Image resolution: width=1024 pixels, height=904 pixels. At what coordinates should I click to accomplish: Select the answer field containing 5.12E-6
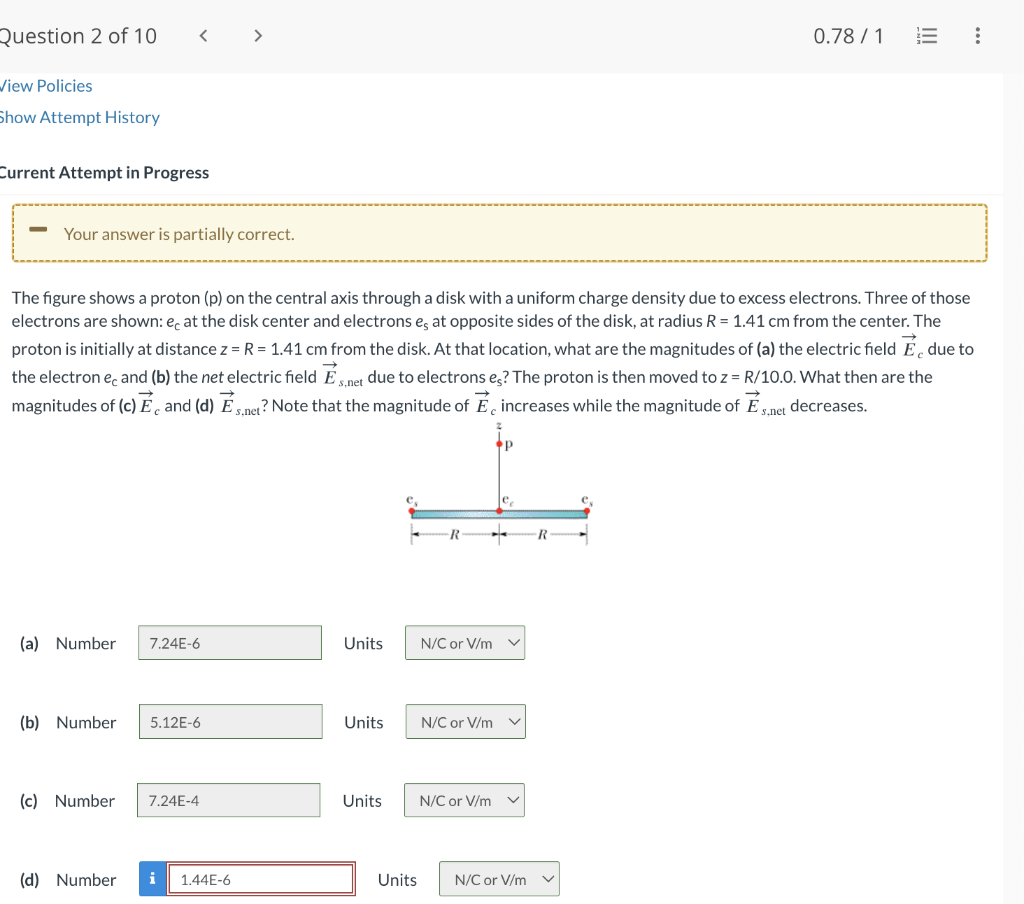pos(230,721)
